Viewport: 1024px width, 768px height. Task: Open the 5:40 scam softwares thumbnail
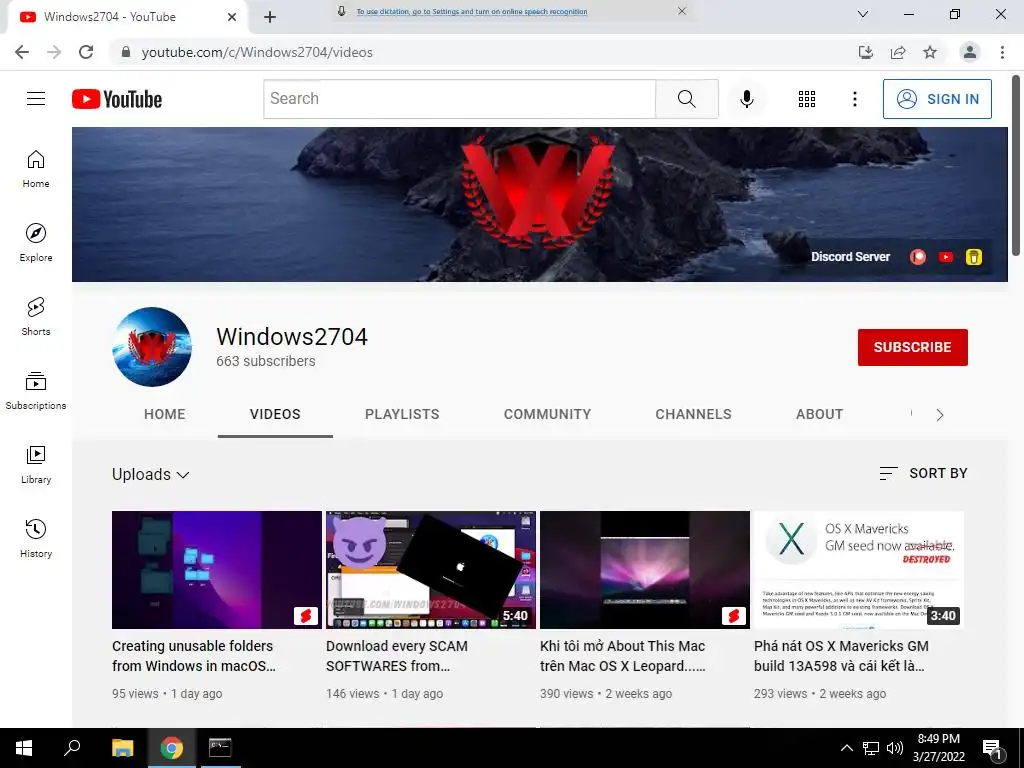(x=430, y=569)
